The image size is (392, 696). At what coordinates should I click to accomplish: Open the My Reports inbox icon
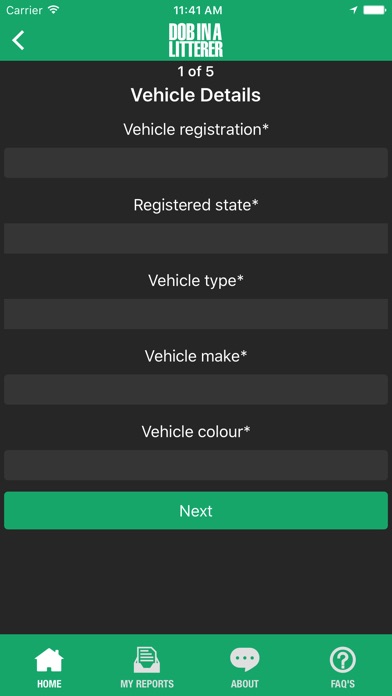[147, 660]
